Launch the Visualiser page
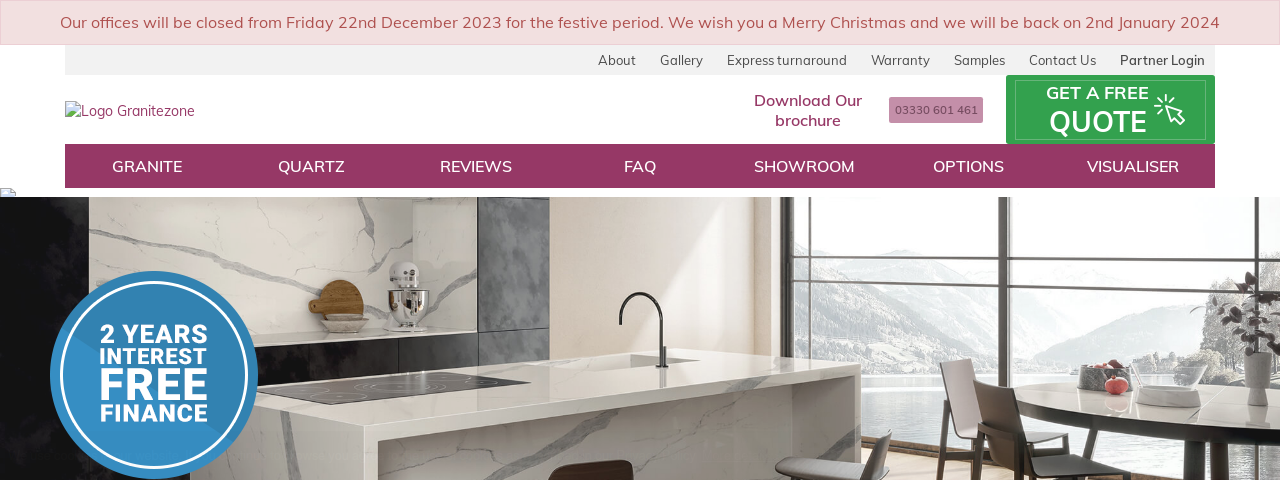Screen dimensions: 1280x480 pyautogui.click(x=1133, y=166)
